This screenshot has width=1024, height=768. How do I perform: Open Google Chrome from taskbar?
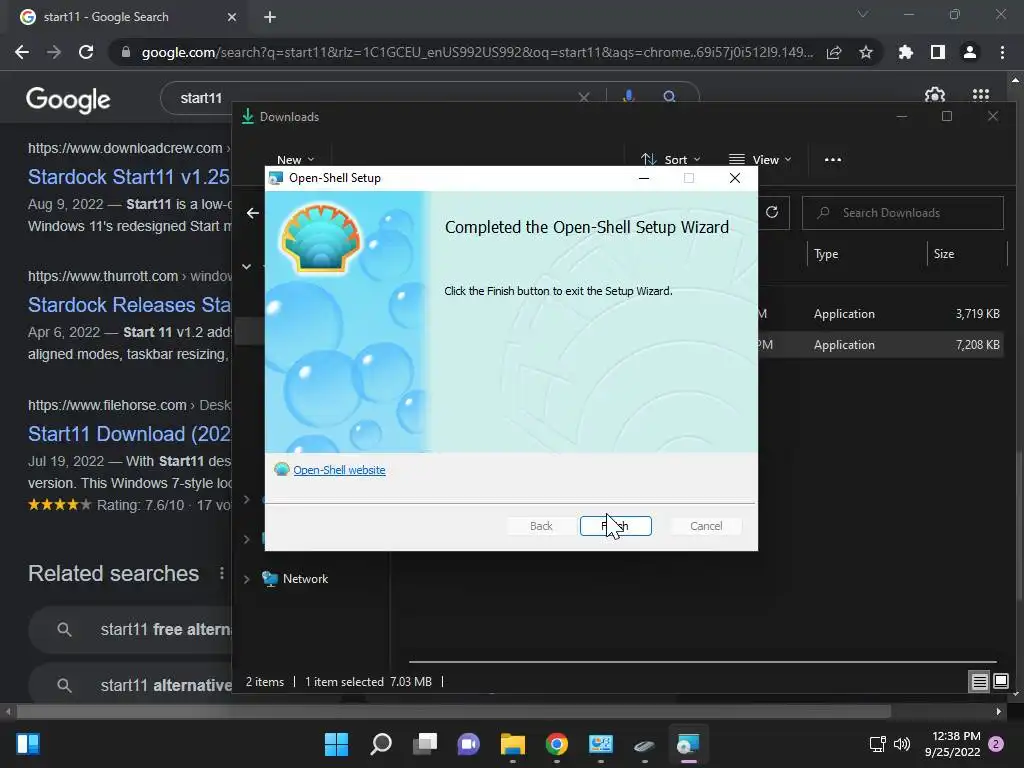(x=556, y=744)
